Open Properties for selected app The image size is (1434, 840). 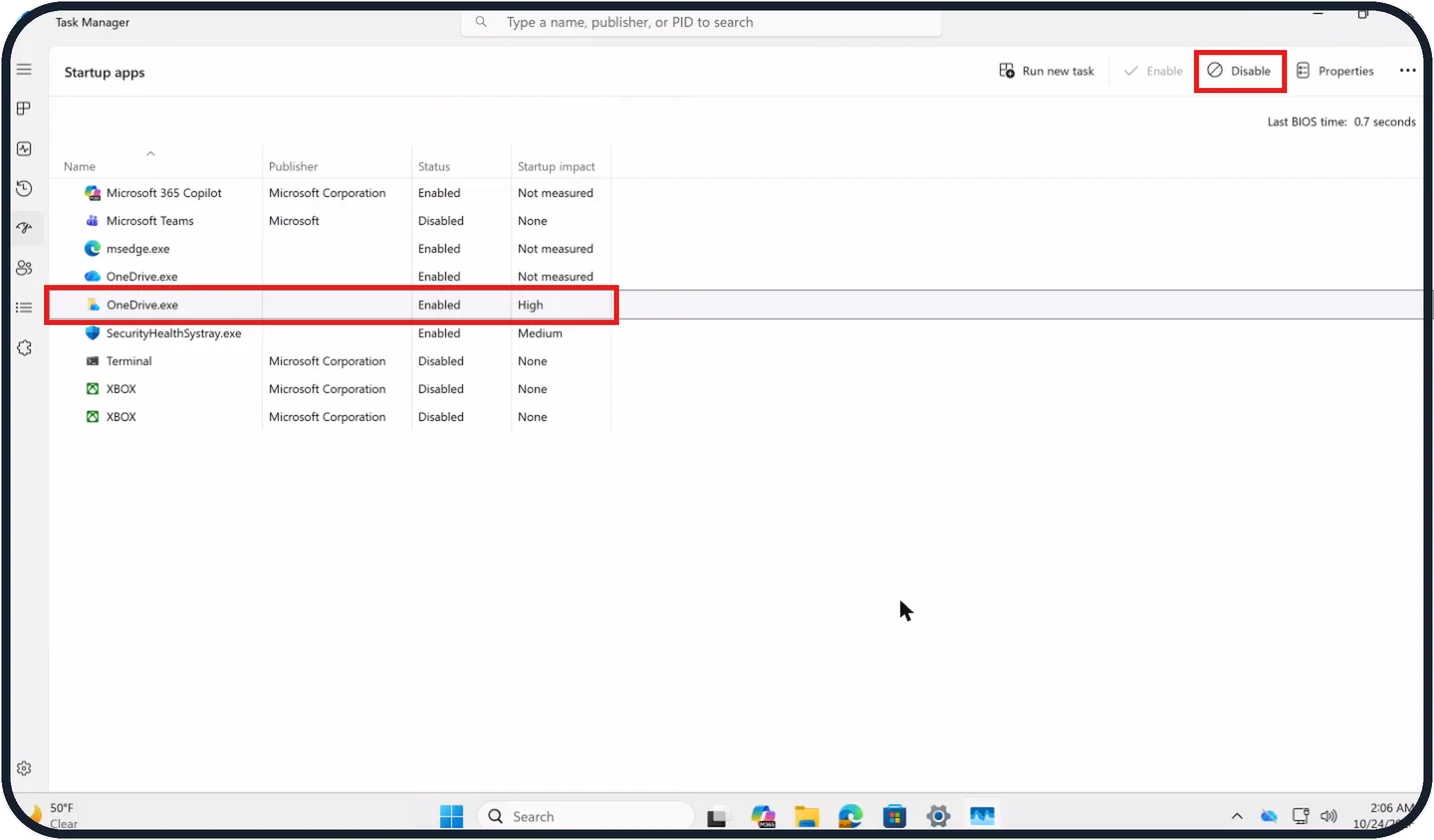[x=1334, y=71]
